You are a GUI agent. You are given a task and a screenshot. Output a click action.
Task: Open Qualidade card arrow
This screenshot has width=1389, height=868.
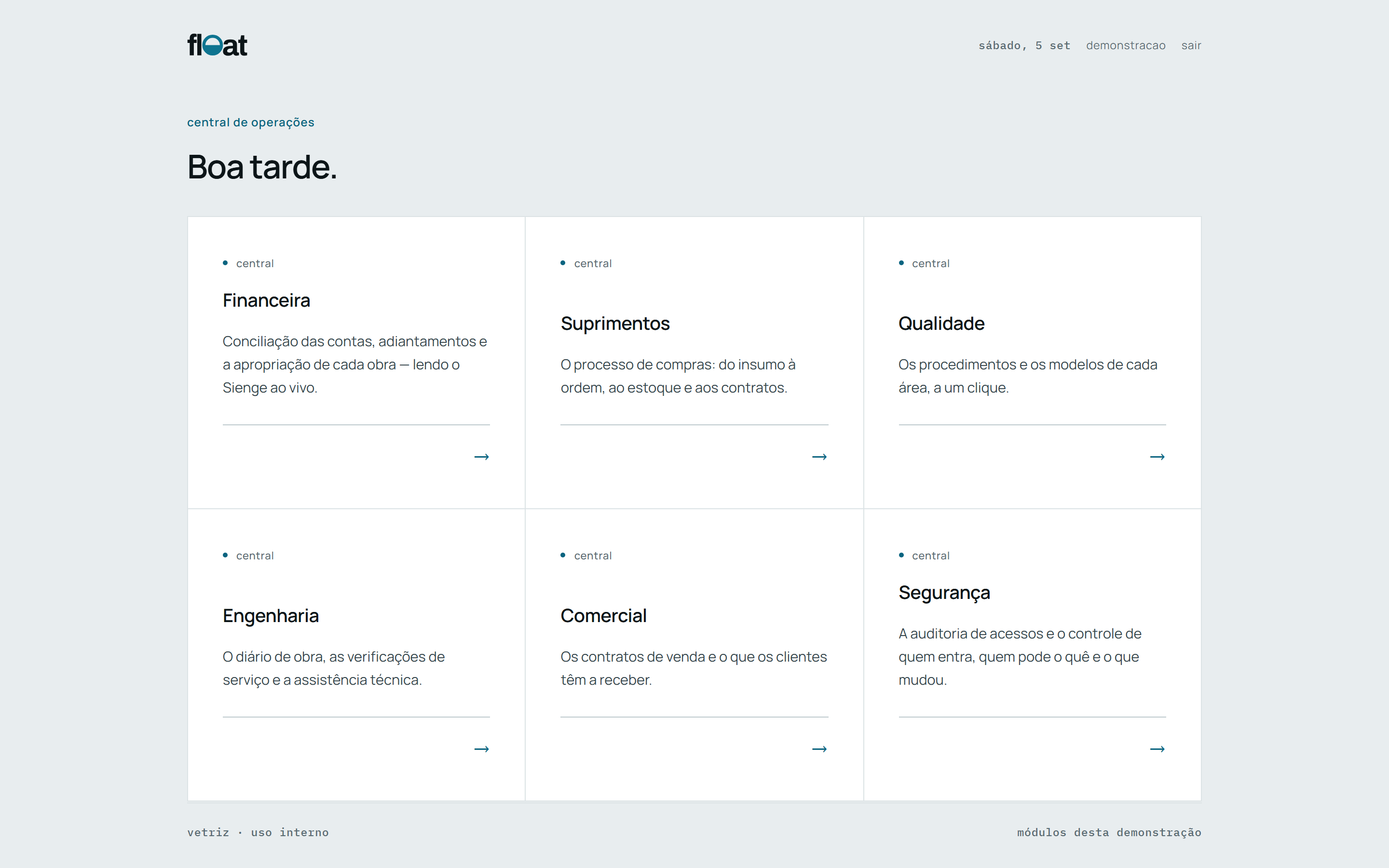click(x=1157, y=457)
